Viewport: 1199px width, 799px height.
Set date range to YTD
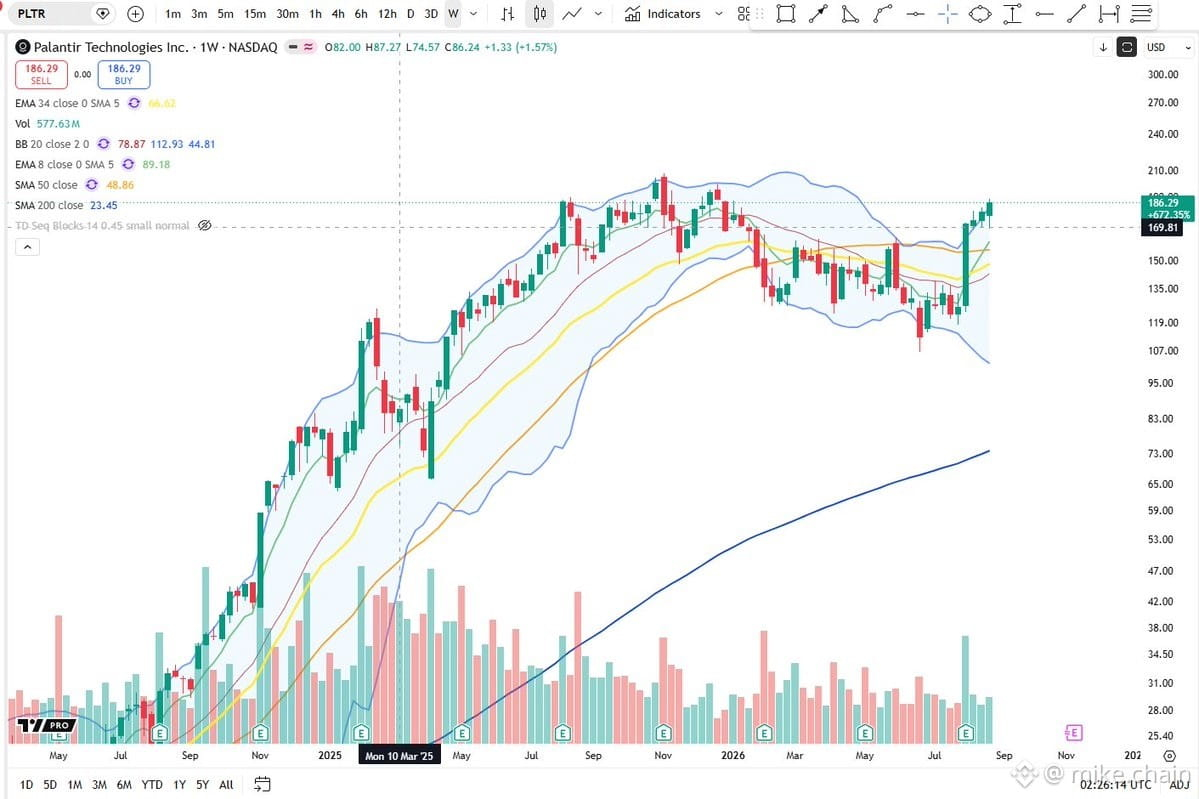(152, 784)
